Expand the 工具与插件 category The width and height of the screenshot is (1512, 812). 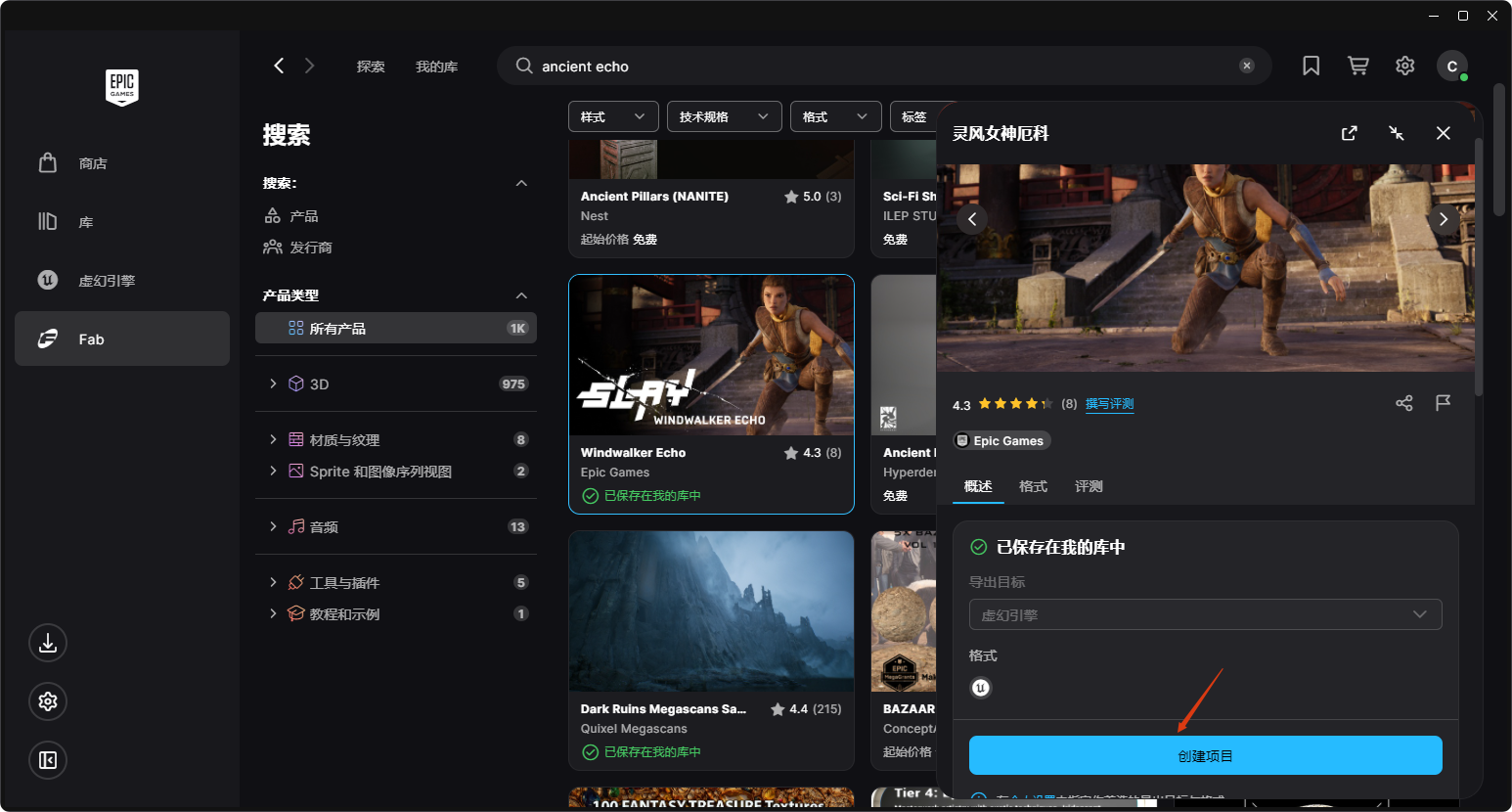[x=273, y=582]
